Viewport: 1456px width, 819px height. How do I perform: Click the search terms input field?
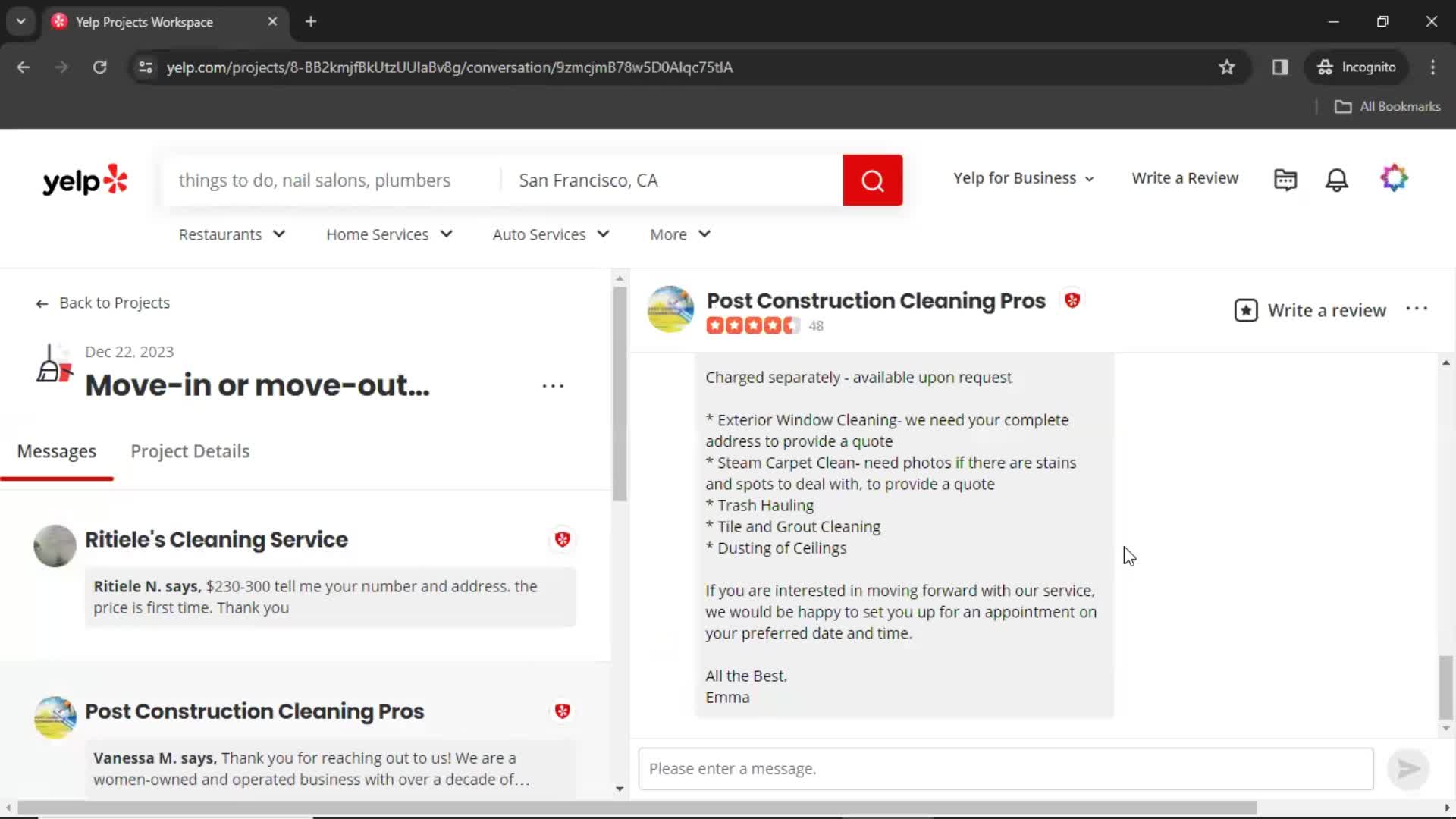pyautogui.click(x=331, y=180)
